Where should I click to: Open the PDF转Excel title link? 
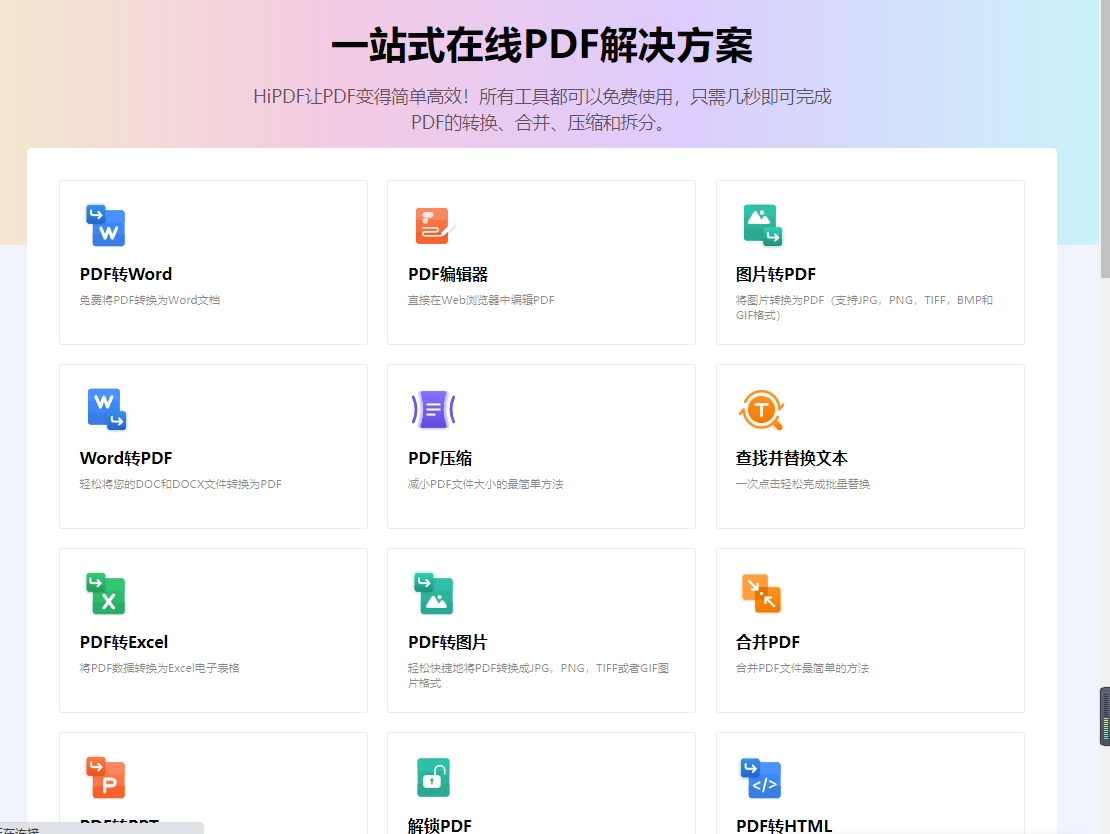coord(124,642)
